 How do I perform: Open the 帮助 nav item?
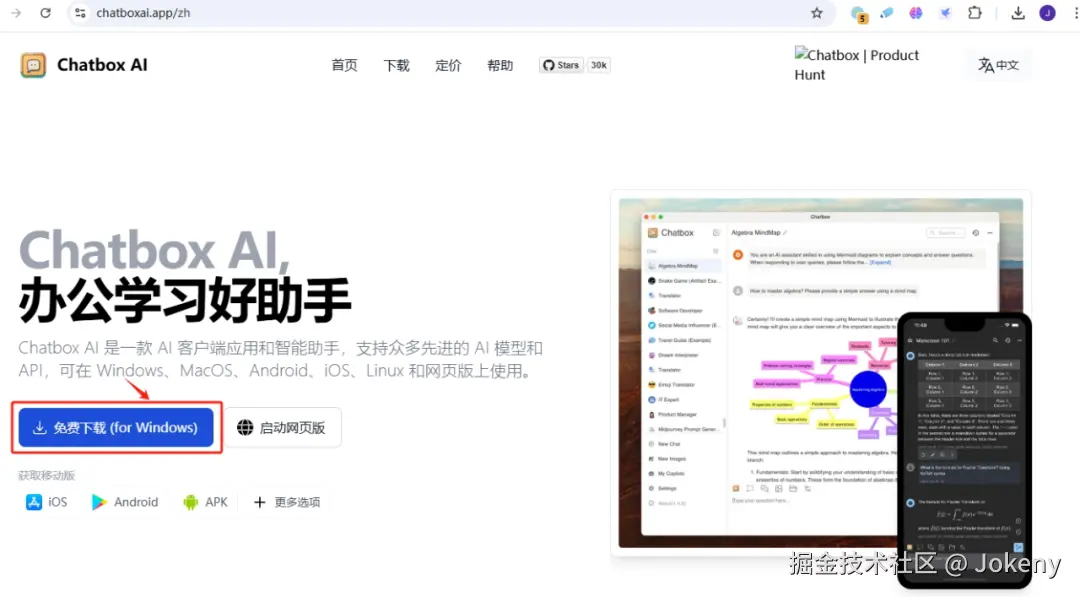coord(500,65)
